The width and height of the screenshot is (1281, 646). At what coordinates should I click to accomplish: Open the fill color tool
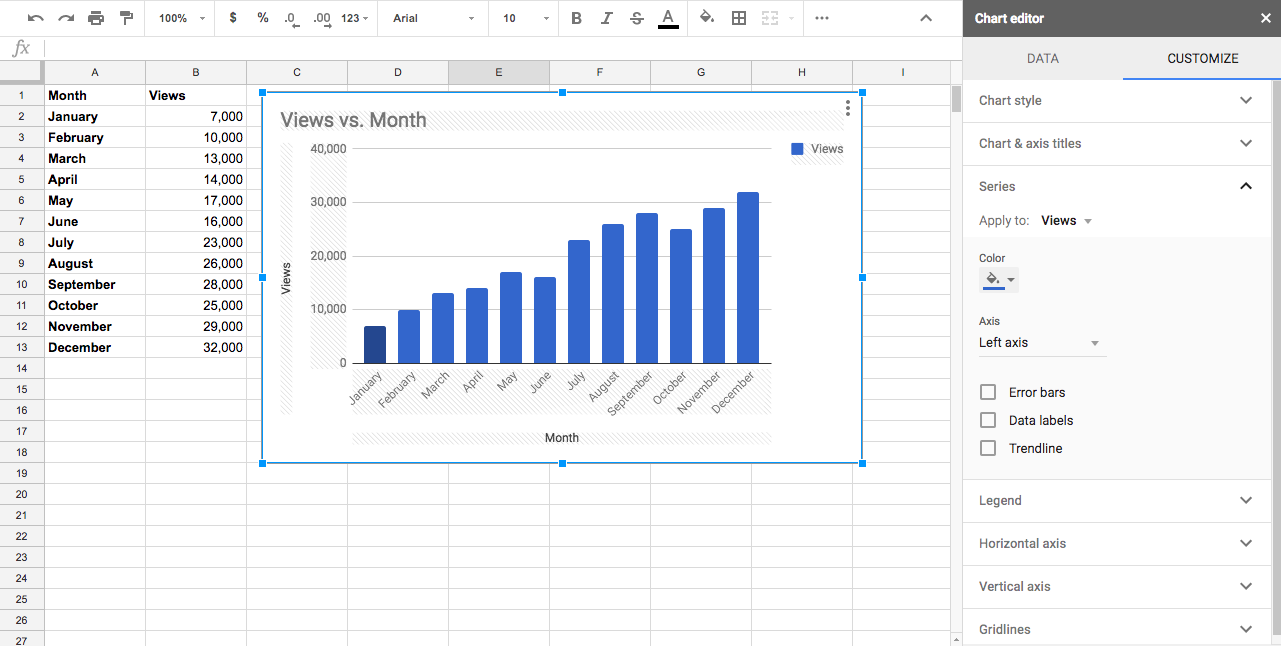click(704, 18)
